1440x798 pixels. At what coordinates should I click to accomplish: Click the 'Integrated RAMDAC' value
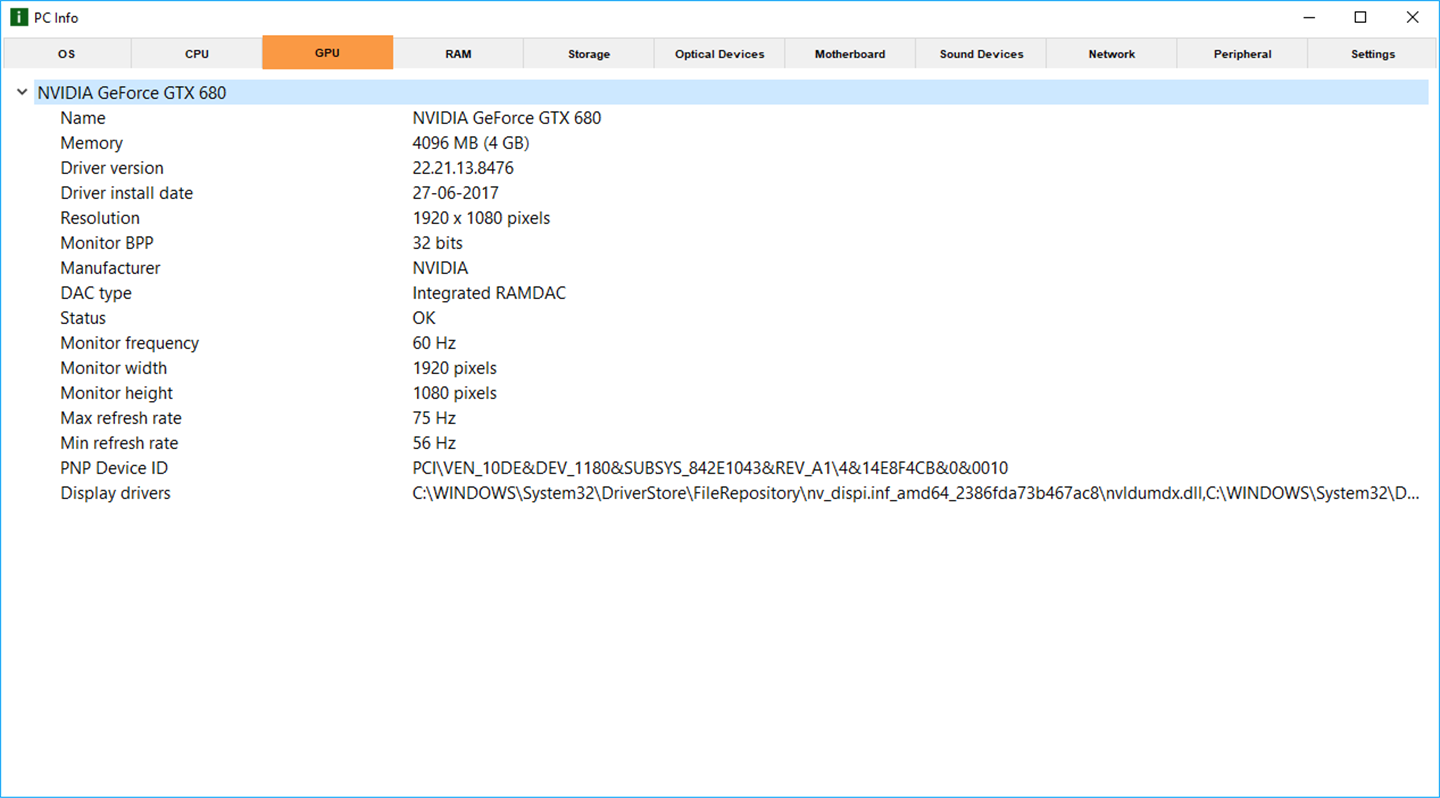click(x=489, y=293)
